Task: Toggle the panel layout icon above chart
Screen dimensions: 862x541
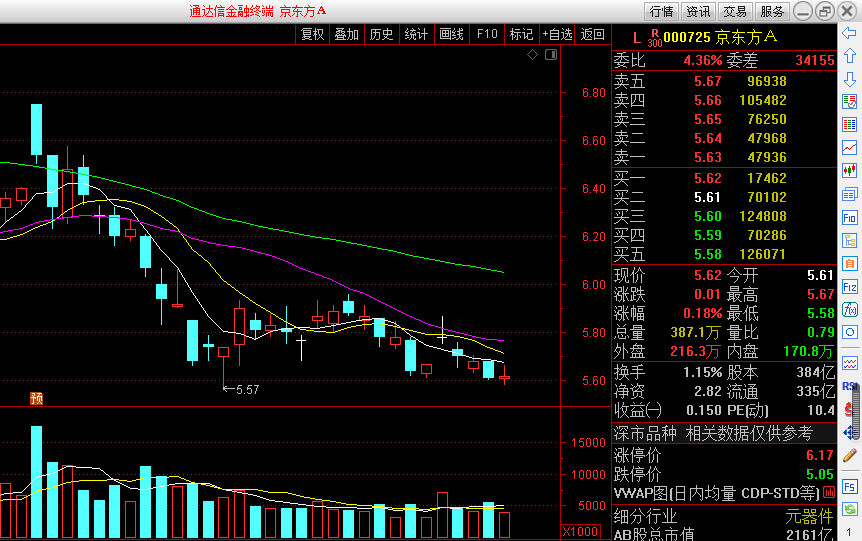Action: coord(549,54)
